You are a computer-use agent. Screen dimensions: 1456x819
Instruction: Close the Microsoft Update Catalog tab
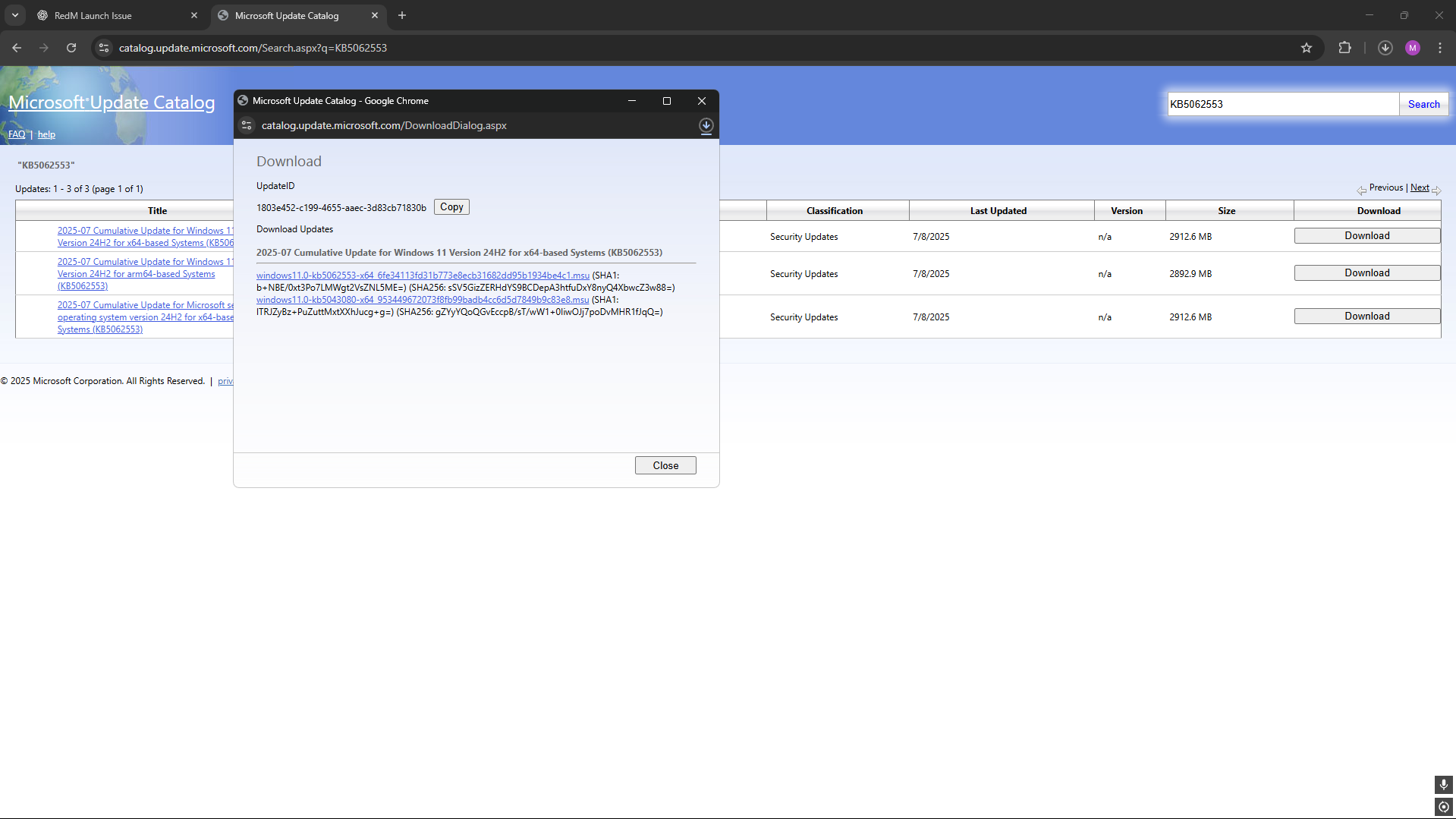tap(375, 15)
